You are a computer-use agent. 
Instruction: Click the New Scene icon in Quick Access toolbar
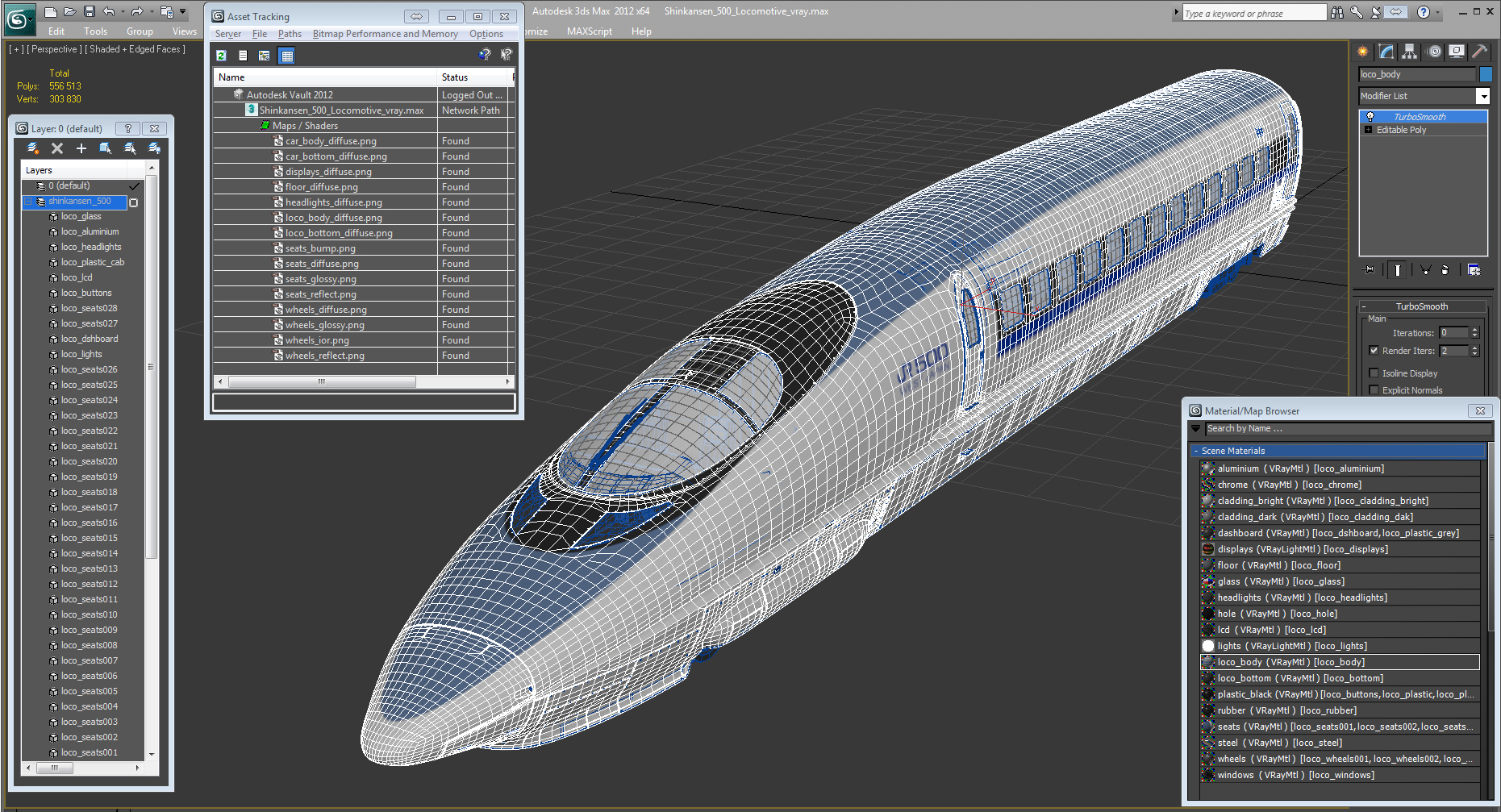tap(51, 11)
